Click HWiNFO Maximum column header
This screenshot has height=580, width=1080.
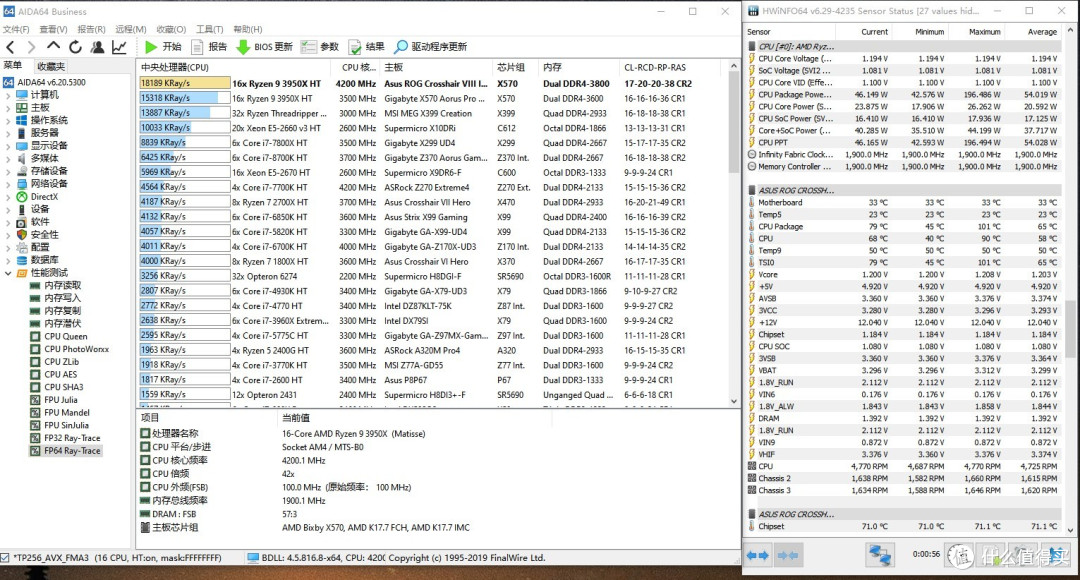[x=976, y=32]
